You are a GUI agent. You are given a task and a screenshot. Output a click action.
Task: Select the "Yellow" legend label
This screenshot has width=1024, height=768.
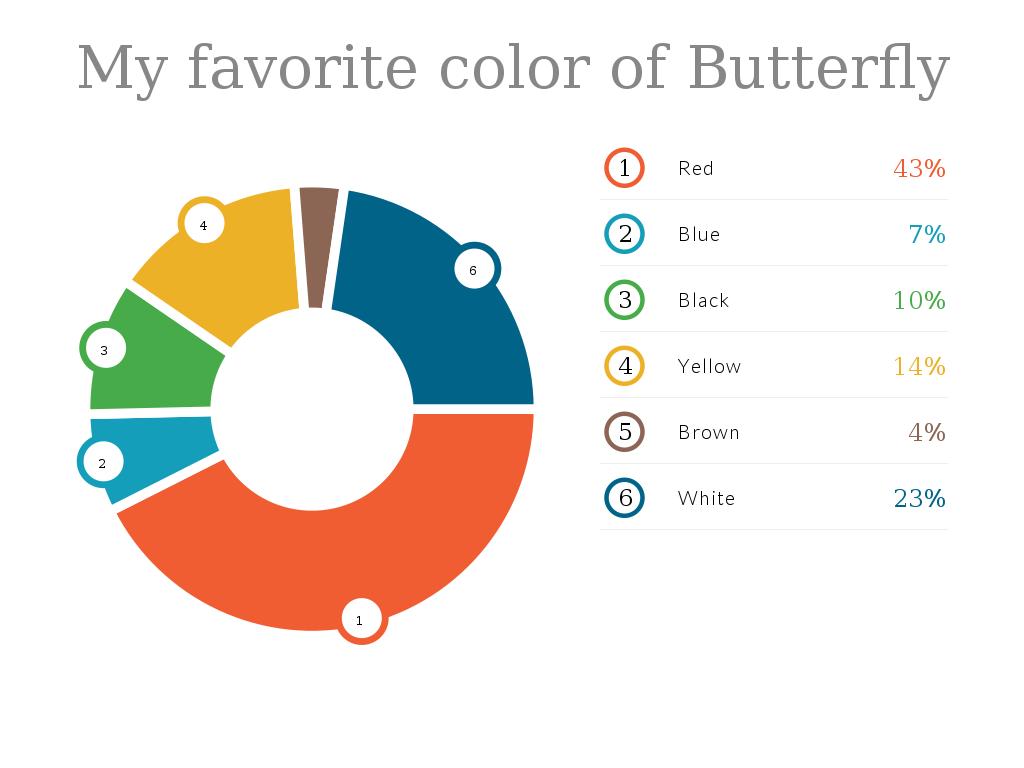(709, 366)
